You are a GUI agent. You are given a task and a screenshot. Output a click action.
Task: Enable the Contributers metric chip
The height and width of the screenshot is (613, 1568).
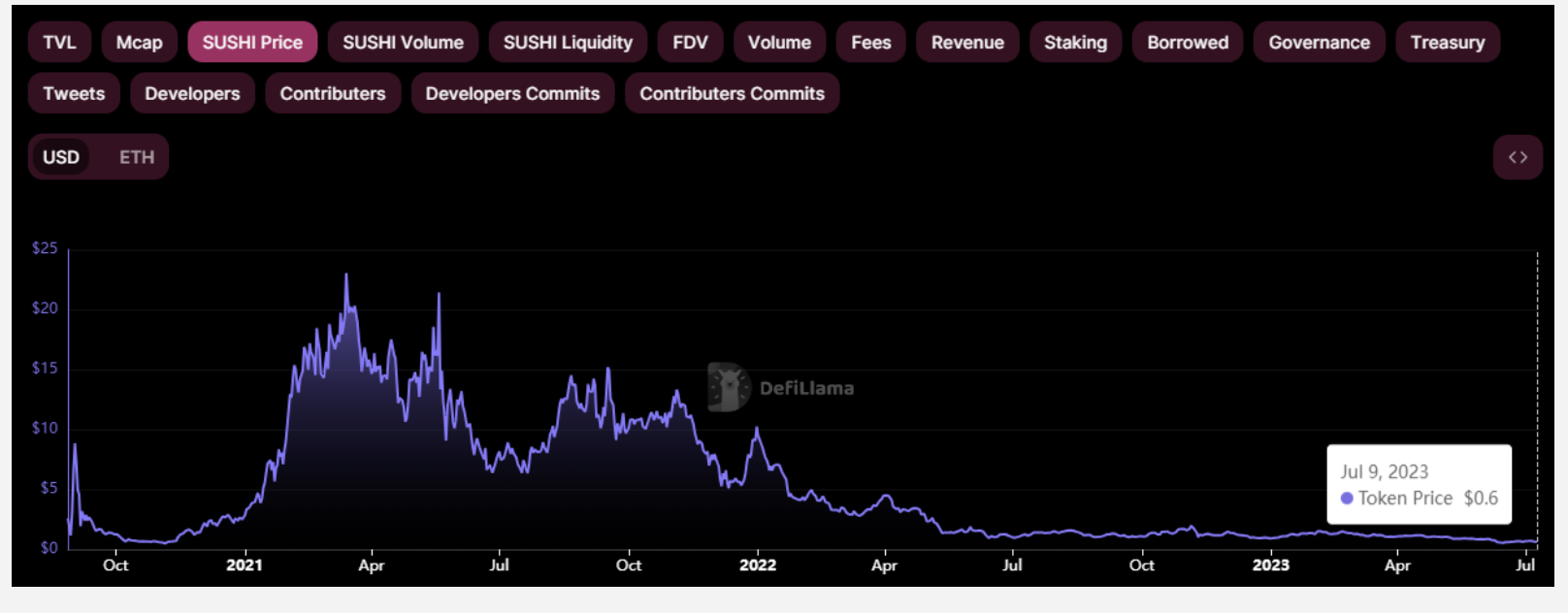333,94
